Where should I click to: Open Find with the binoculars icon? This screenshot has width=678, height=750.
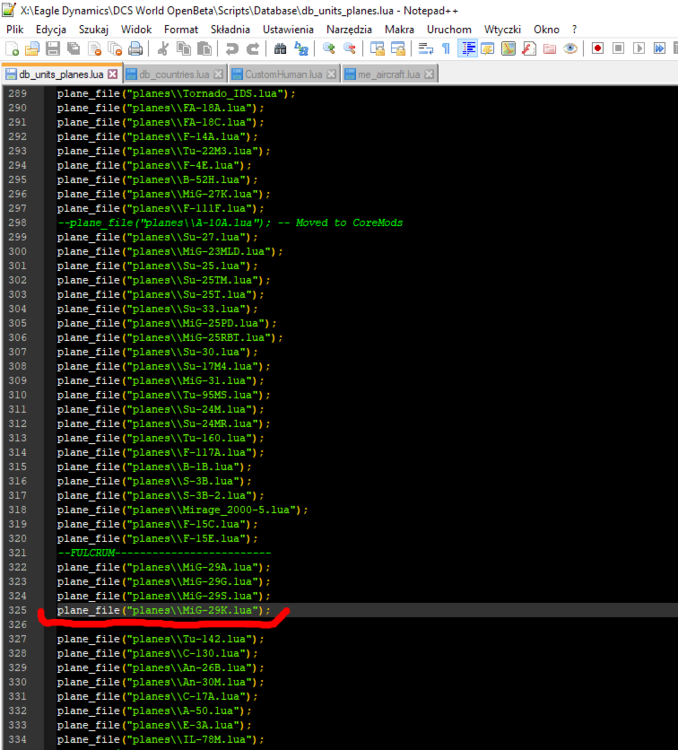(280, 48)
